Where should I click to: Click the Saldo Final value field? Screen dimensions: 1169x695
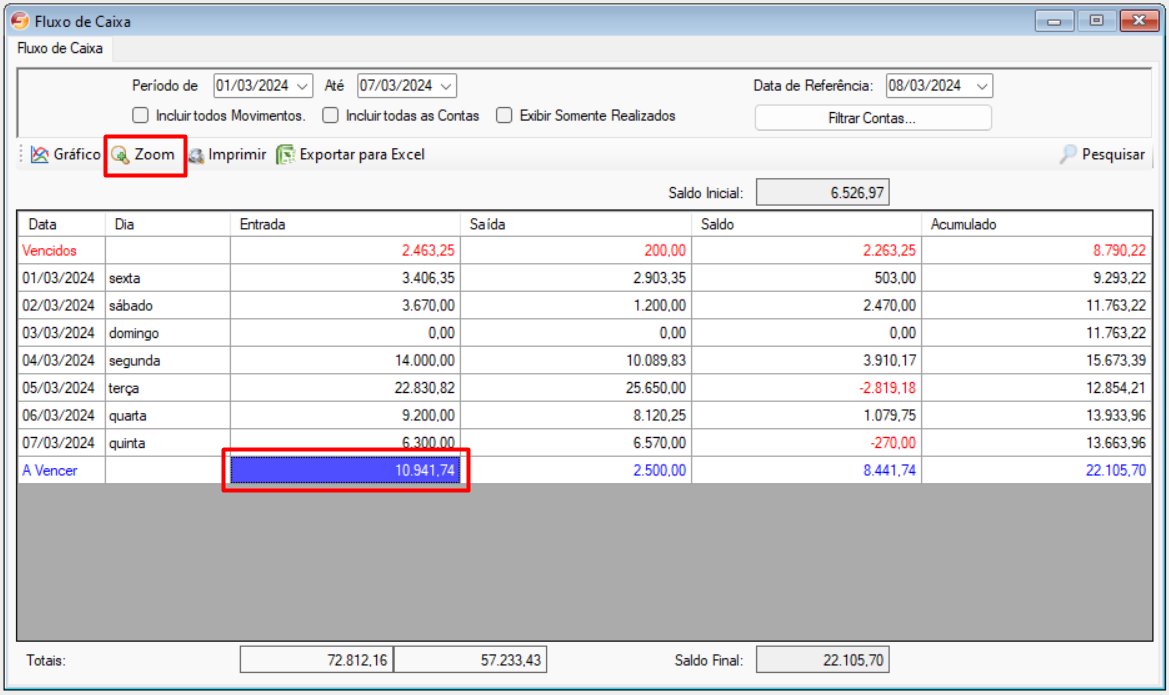click(822, 660)
